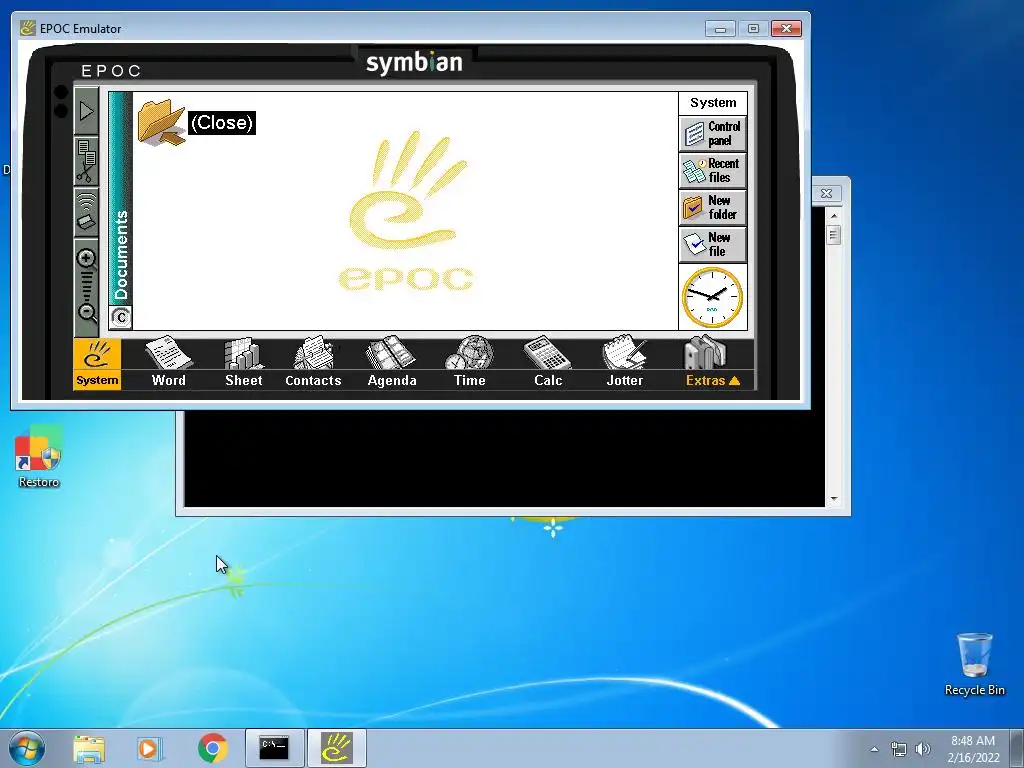Launch the Time world clock app

tap(470, 363)
